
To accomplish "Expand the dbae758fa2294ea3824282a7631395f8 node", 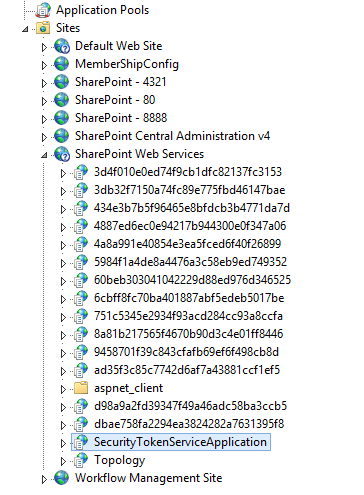I will pyautogui.click(x=63, y=425).
